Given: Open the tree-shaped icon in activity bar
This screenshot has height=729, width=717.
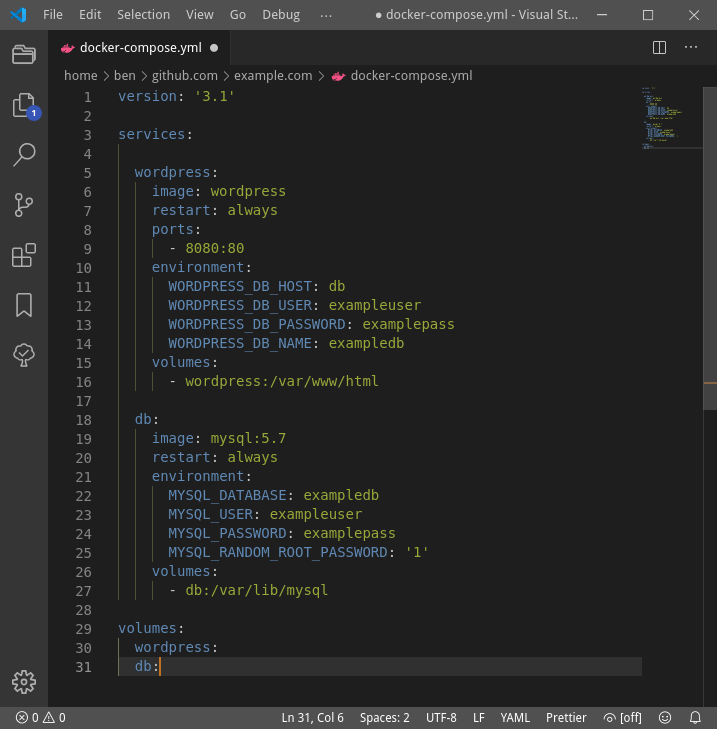Looking at the screenshot, I should 24,355.
